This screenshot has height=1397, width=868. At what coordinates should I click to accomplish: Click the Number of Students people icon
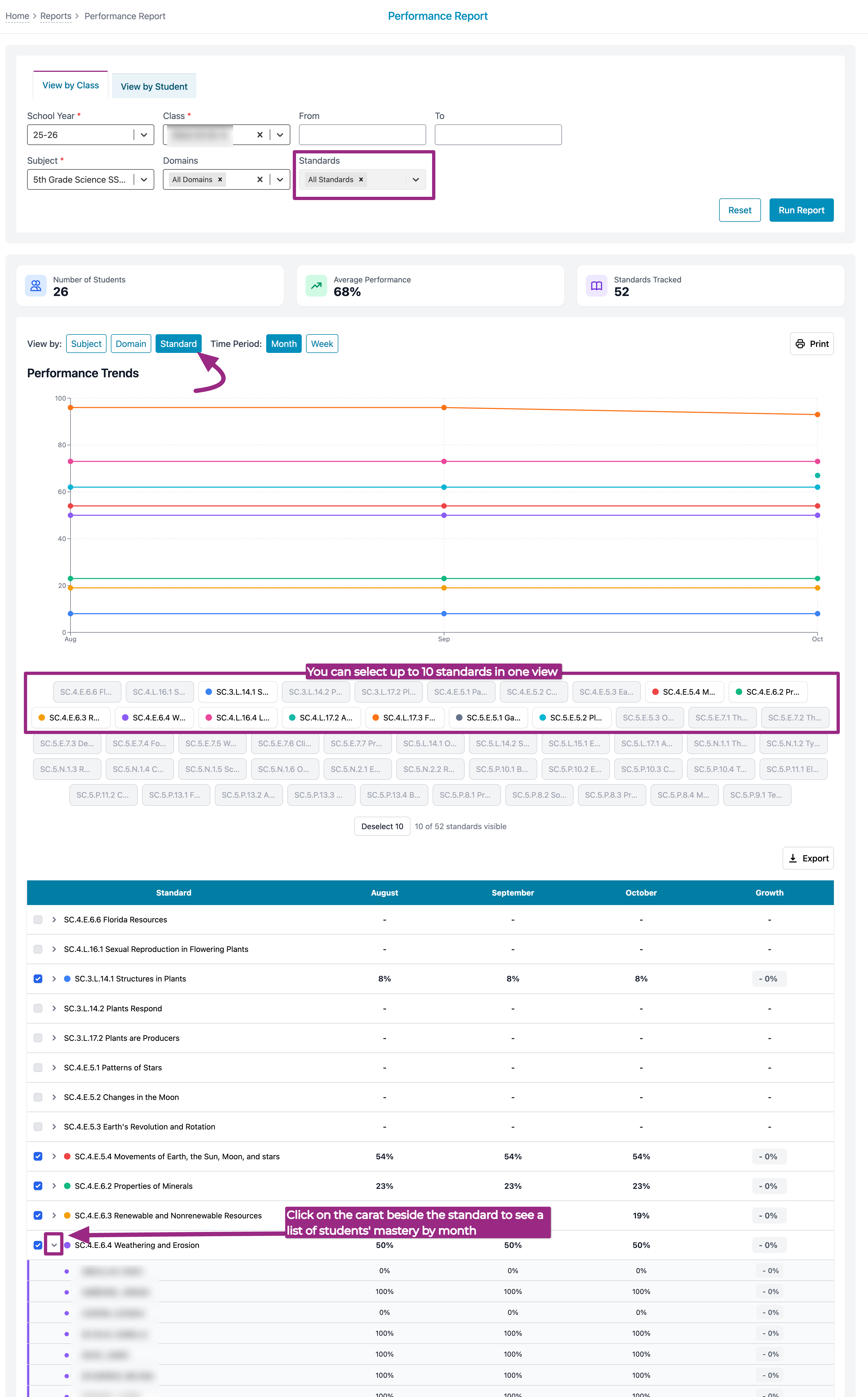click(36, 286)
